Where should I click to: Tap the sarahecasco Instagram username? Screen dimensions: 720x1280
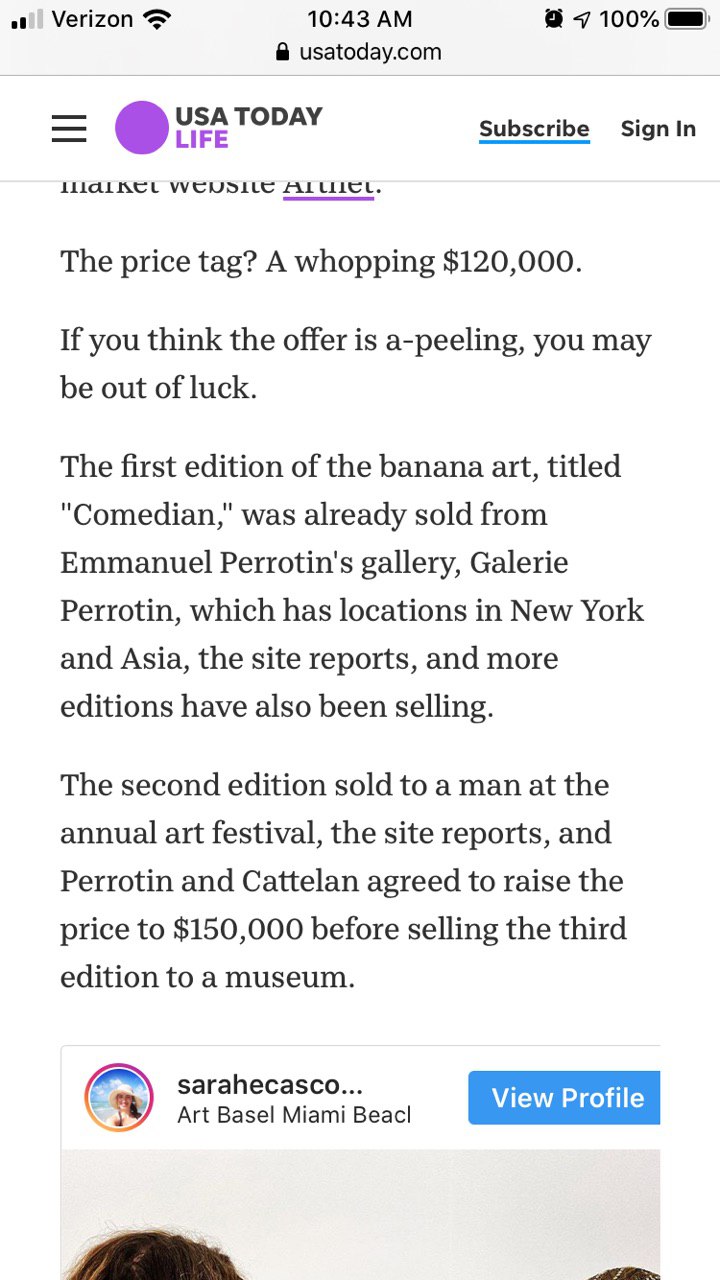269,1084
